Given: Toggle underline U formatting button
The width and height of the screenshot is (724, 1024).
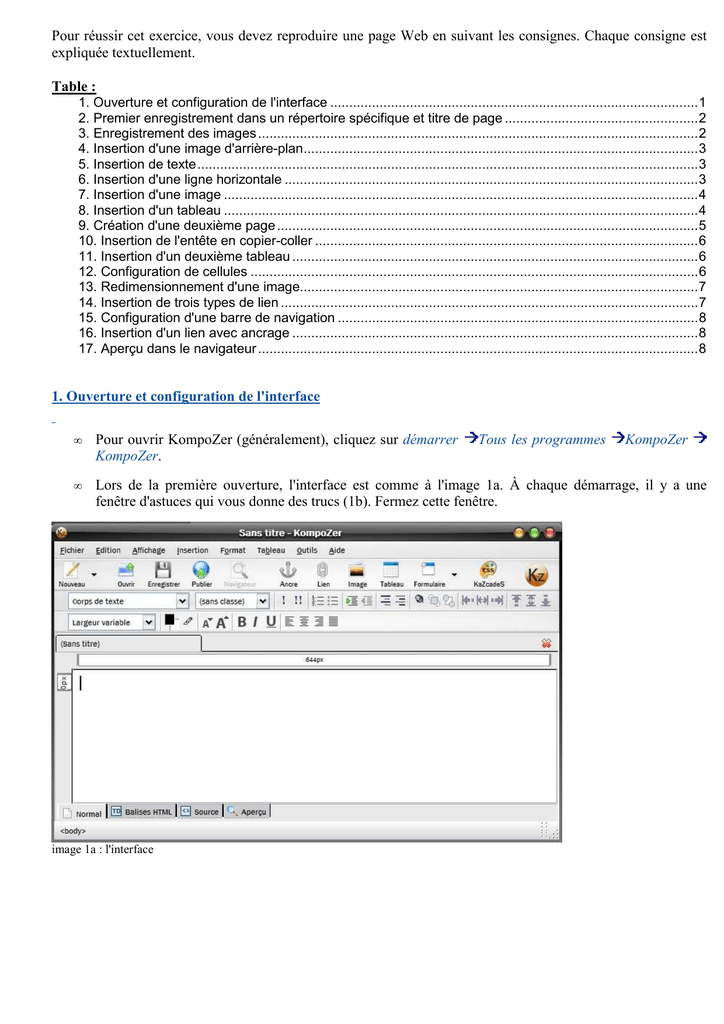Looking at the screenshot, I should [x=271, y=622].
